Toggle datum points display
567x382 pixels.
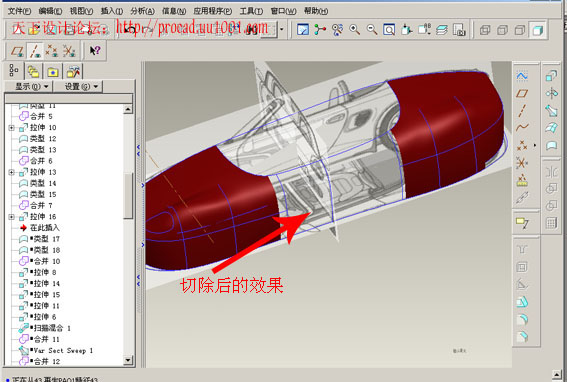pos(52,51)
